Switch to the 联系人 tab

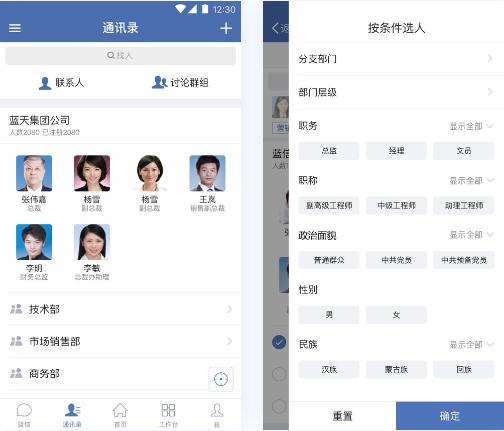[61, 83]
